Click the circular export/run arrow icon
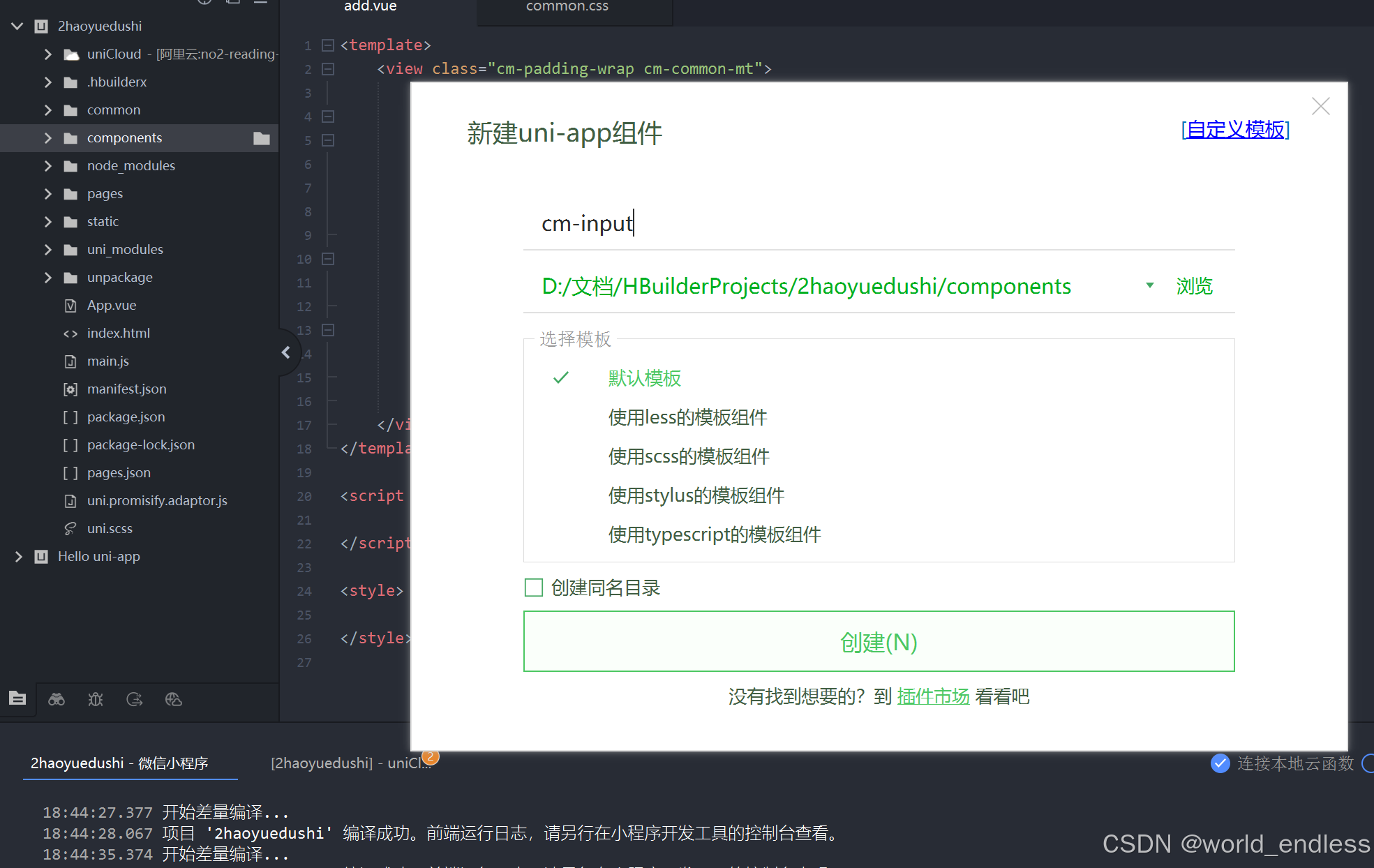 pos(134,699)
